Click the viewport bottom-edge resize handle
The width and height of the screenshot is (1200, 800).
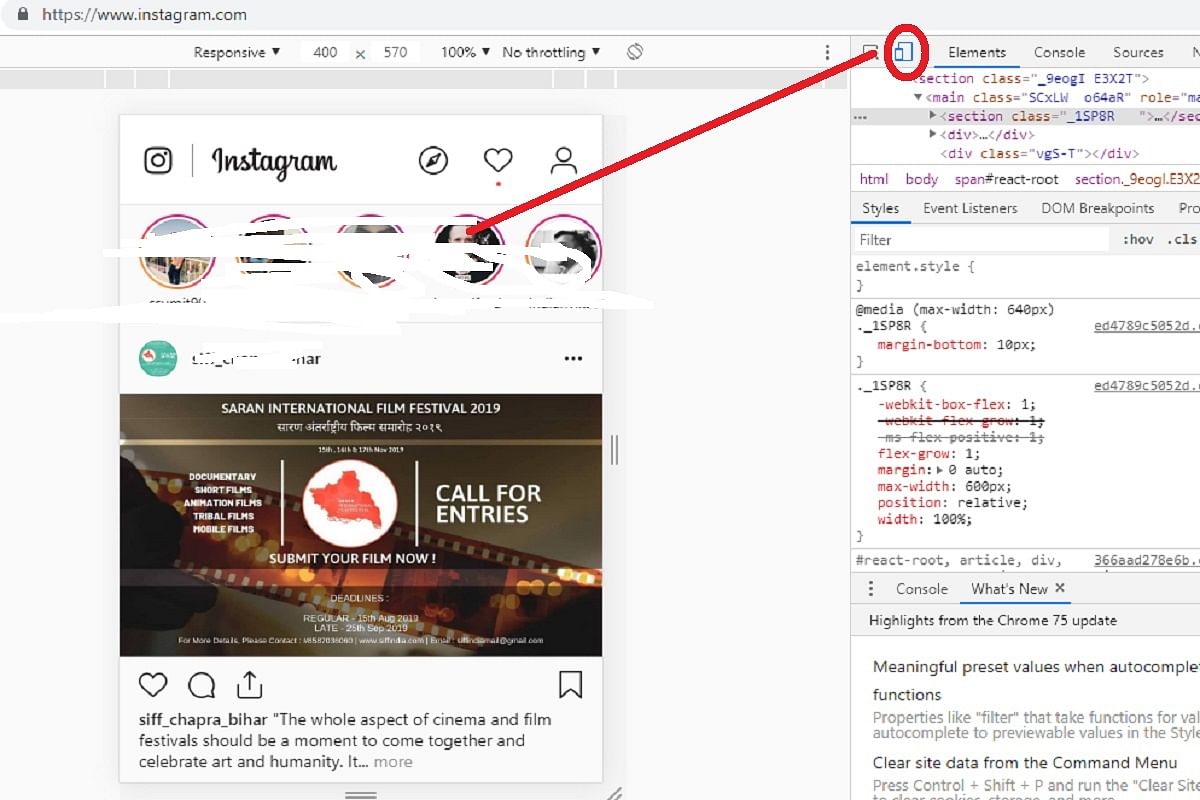361,795
